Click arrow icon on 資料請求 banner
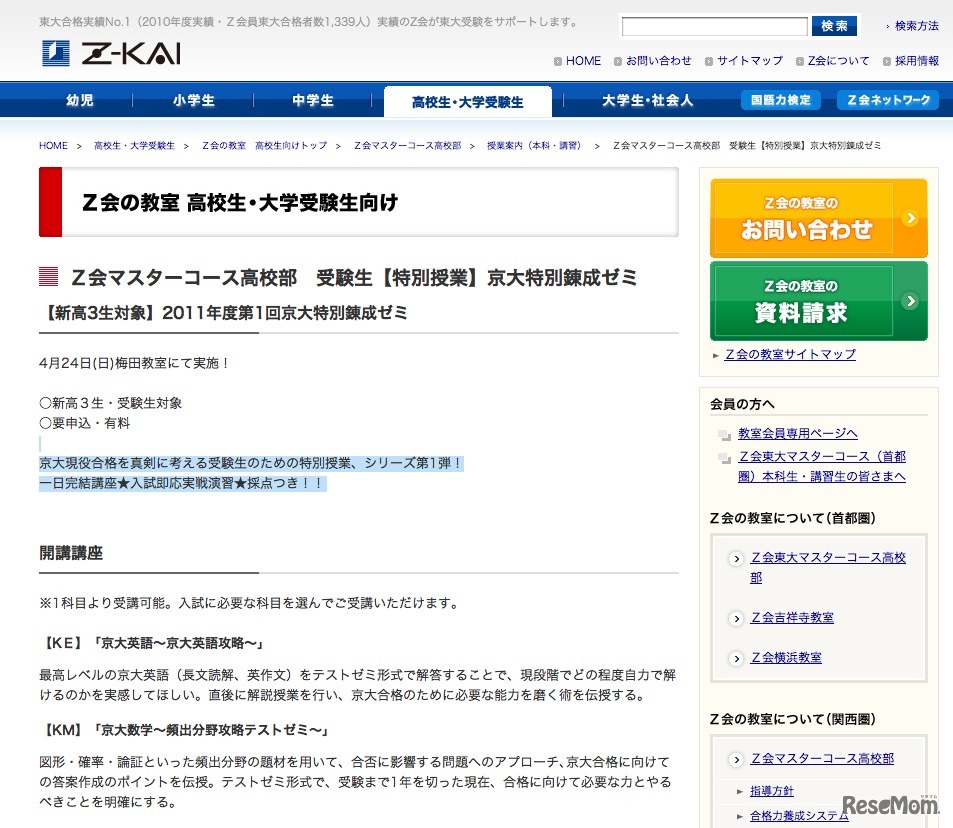This screenshot has width=953, height=828. tap(910, 301)
